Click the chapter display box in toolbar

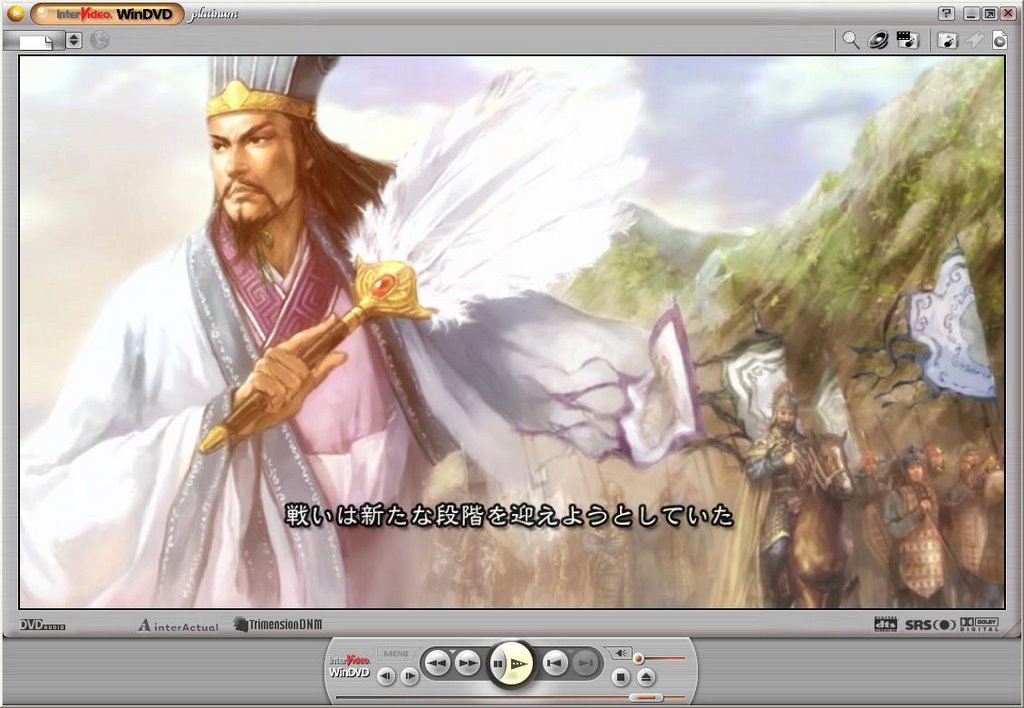33,41
